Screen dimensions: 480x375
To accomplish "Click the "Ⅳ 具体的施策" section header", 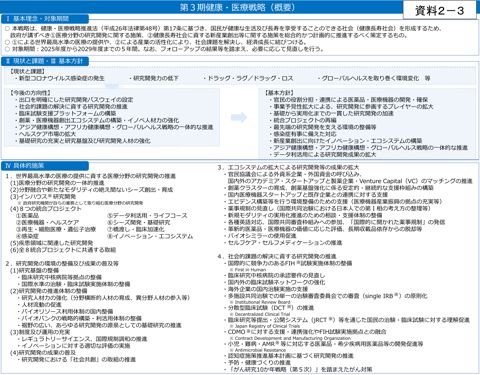I will pyautogui.click(x=45, y=166).
